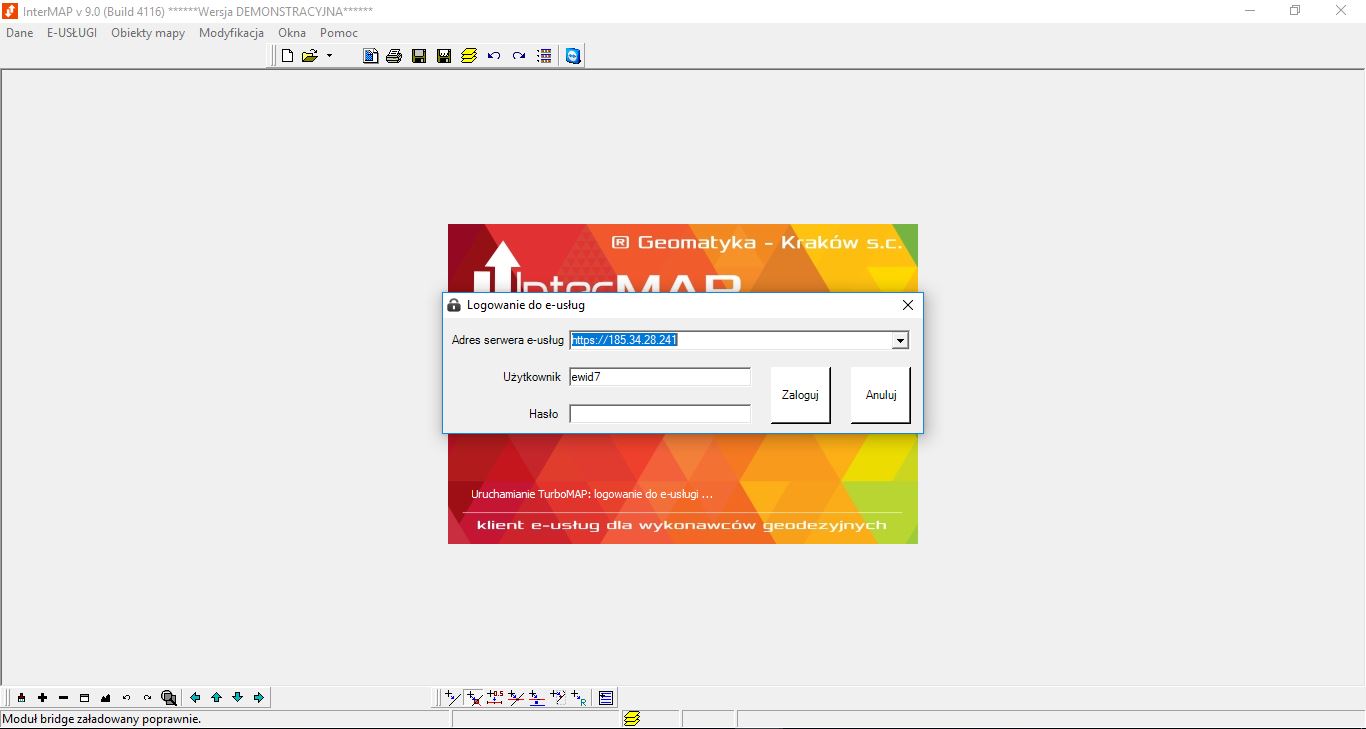Viewport: 1366px width, 729px height.
Task: Select the snap-to-intersection tool icon
Action: click(x=516, y=697)
